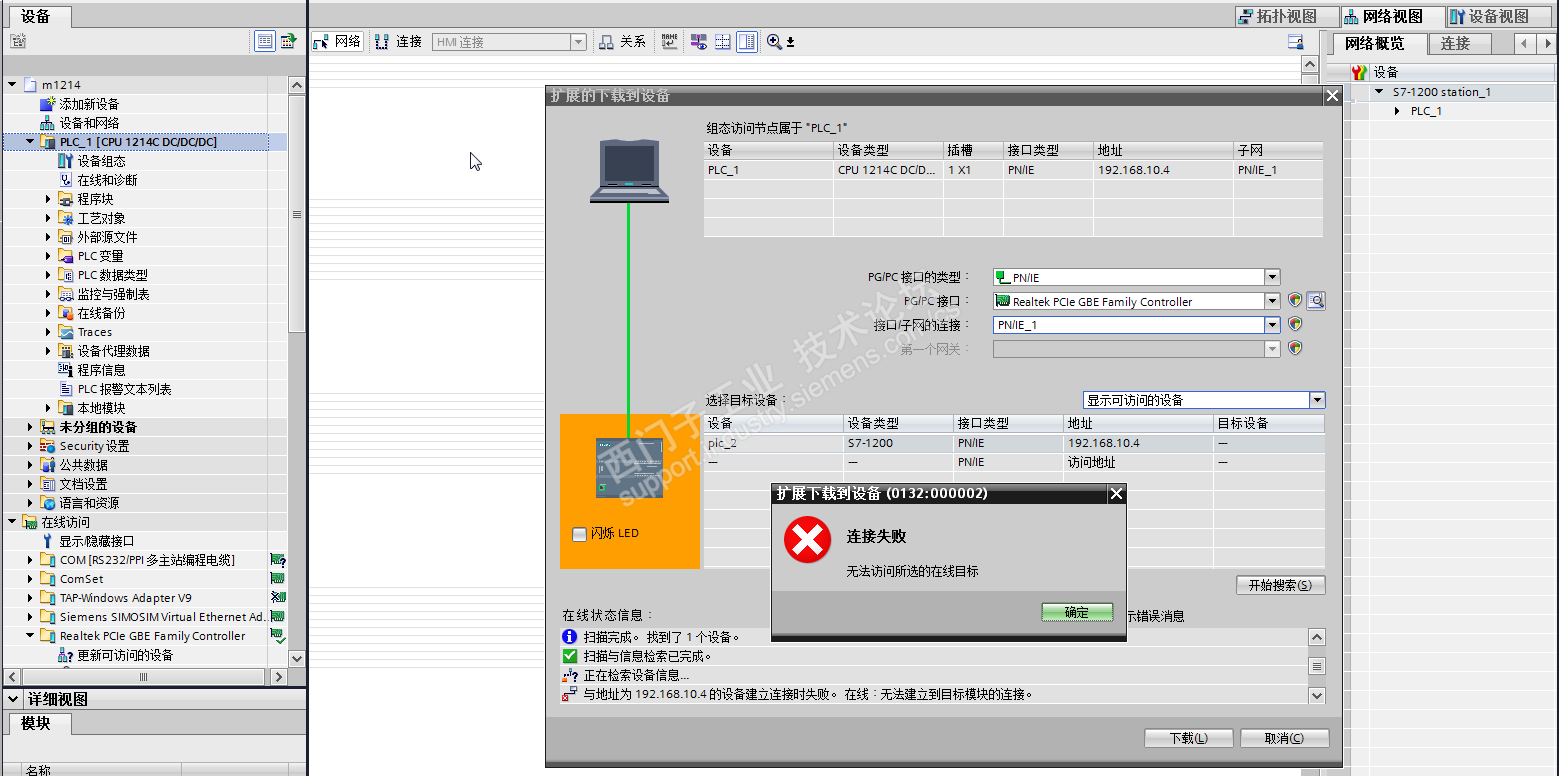Click the status icon beside Realtek PCIe GBE Family Controller
Viewport: 1559px width, 776px height.
[x=278, y=636]
